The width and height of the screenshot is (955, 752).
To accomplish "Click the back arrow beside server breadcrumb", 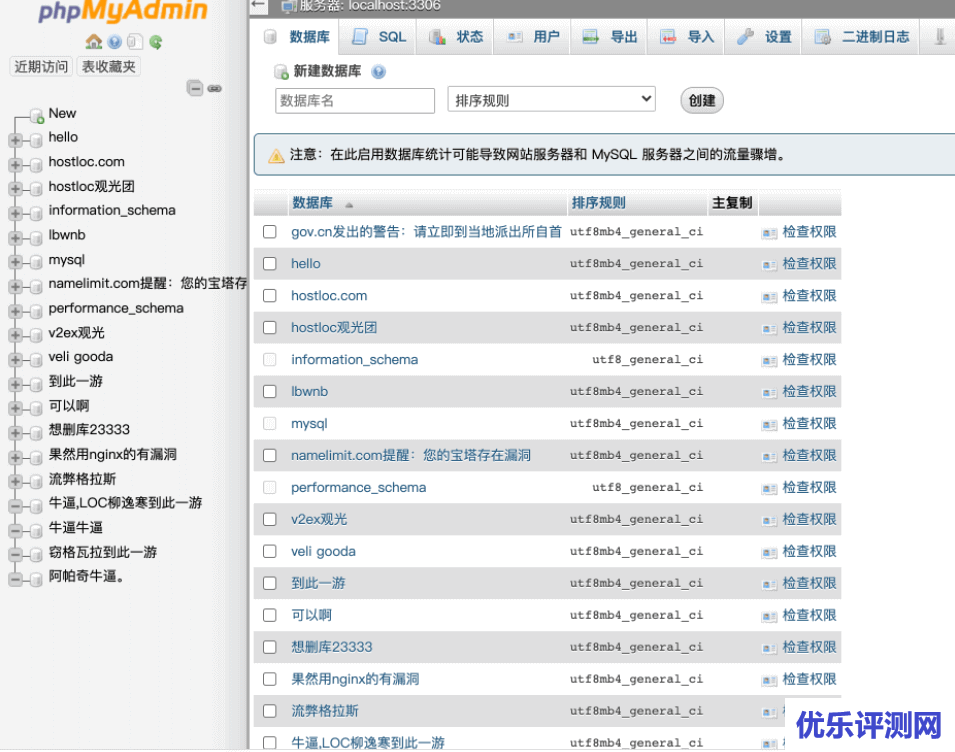I will pos(259,5).
